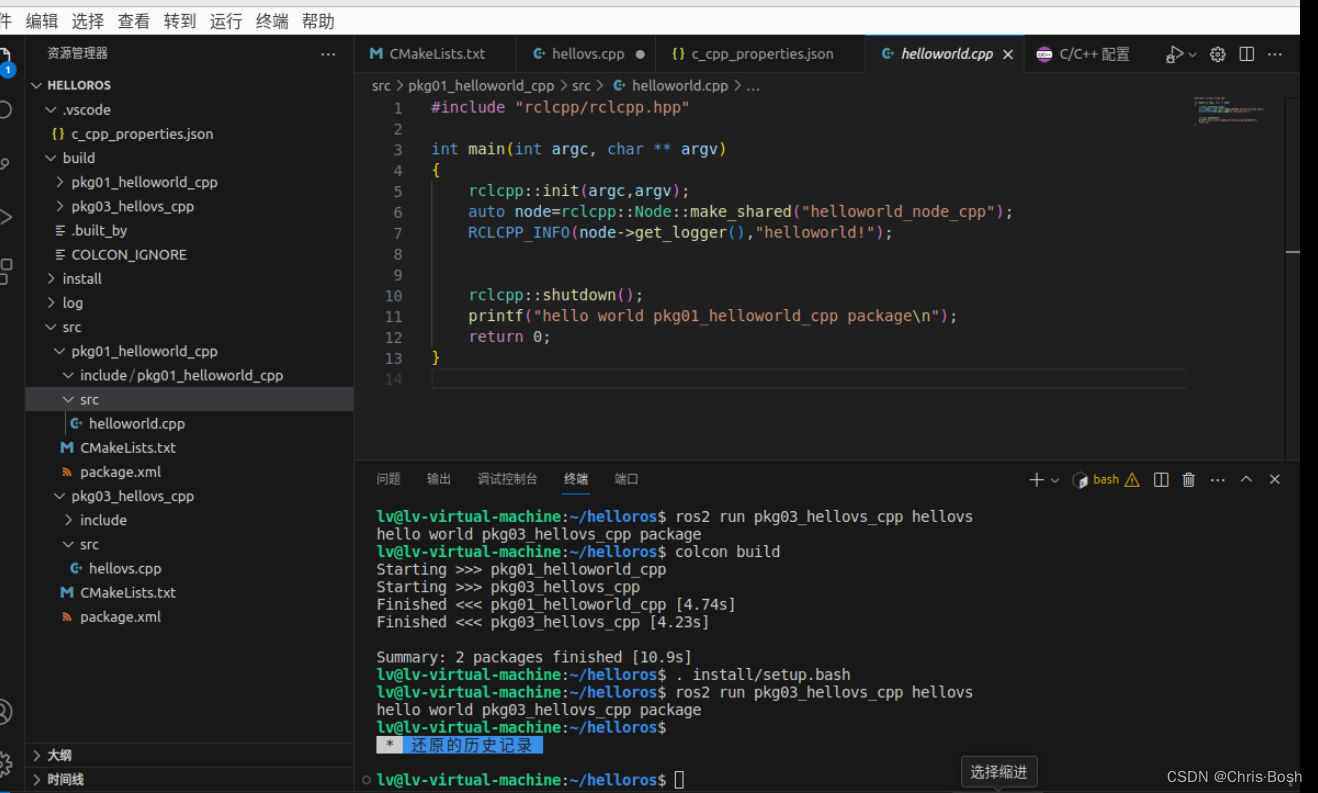Switch to the hellovs.cpp editor tab
This screenshot has height=793, width=1318.
pyautogui.click(x=588, y=54)
